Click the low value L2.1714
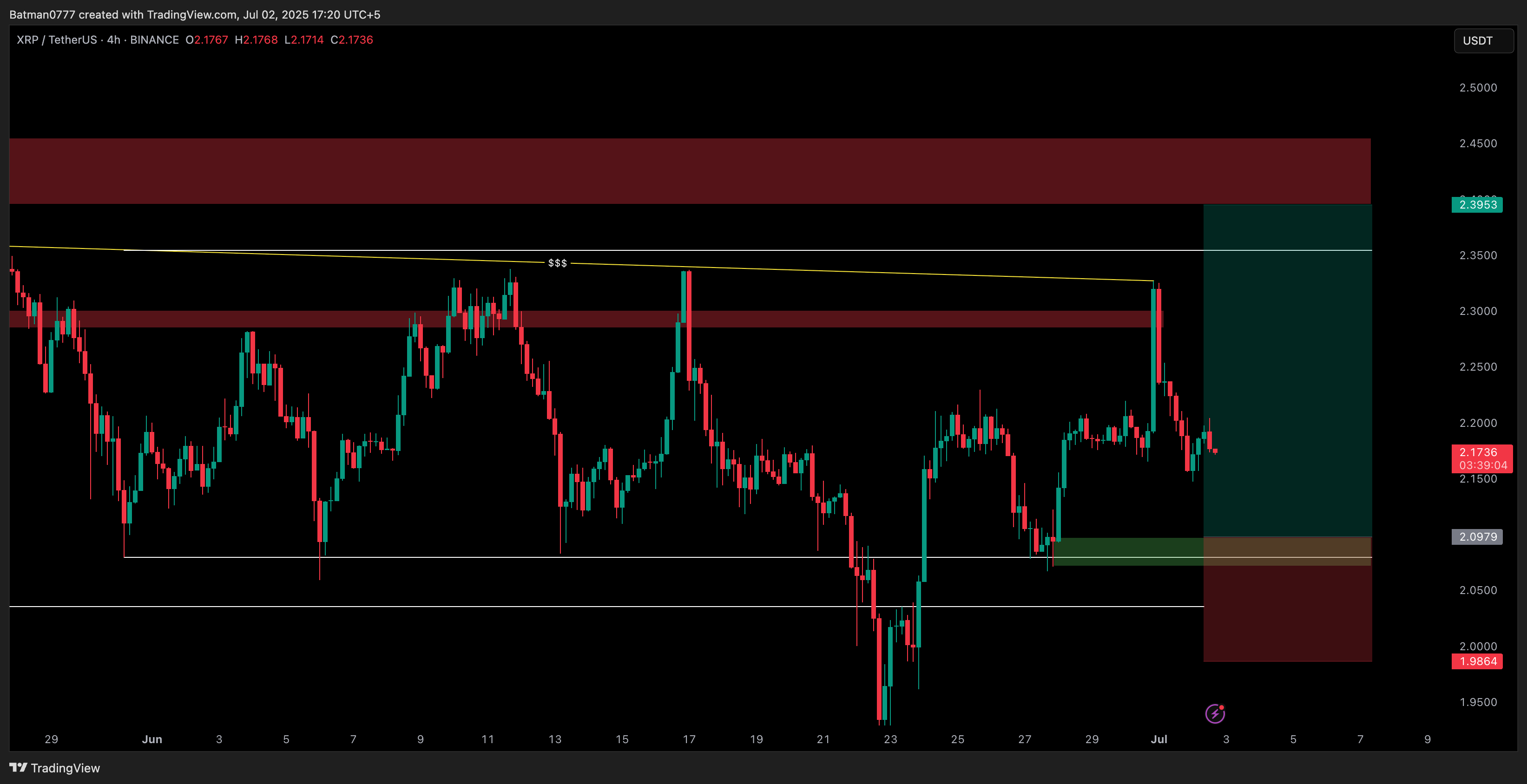The image size is (1527, 784). pos(304,39)
